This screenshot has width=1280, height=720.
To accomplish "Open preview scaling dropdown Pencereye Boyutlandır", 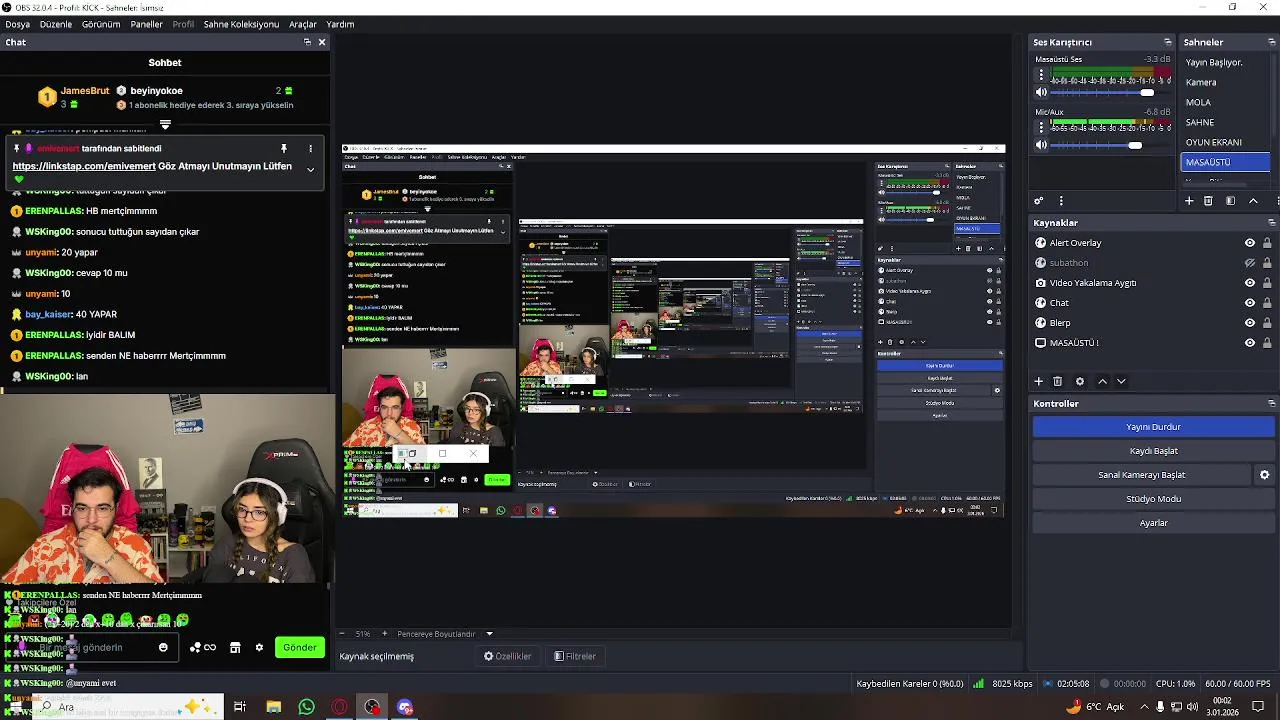I will [445, 634].
